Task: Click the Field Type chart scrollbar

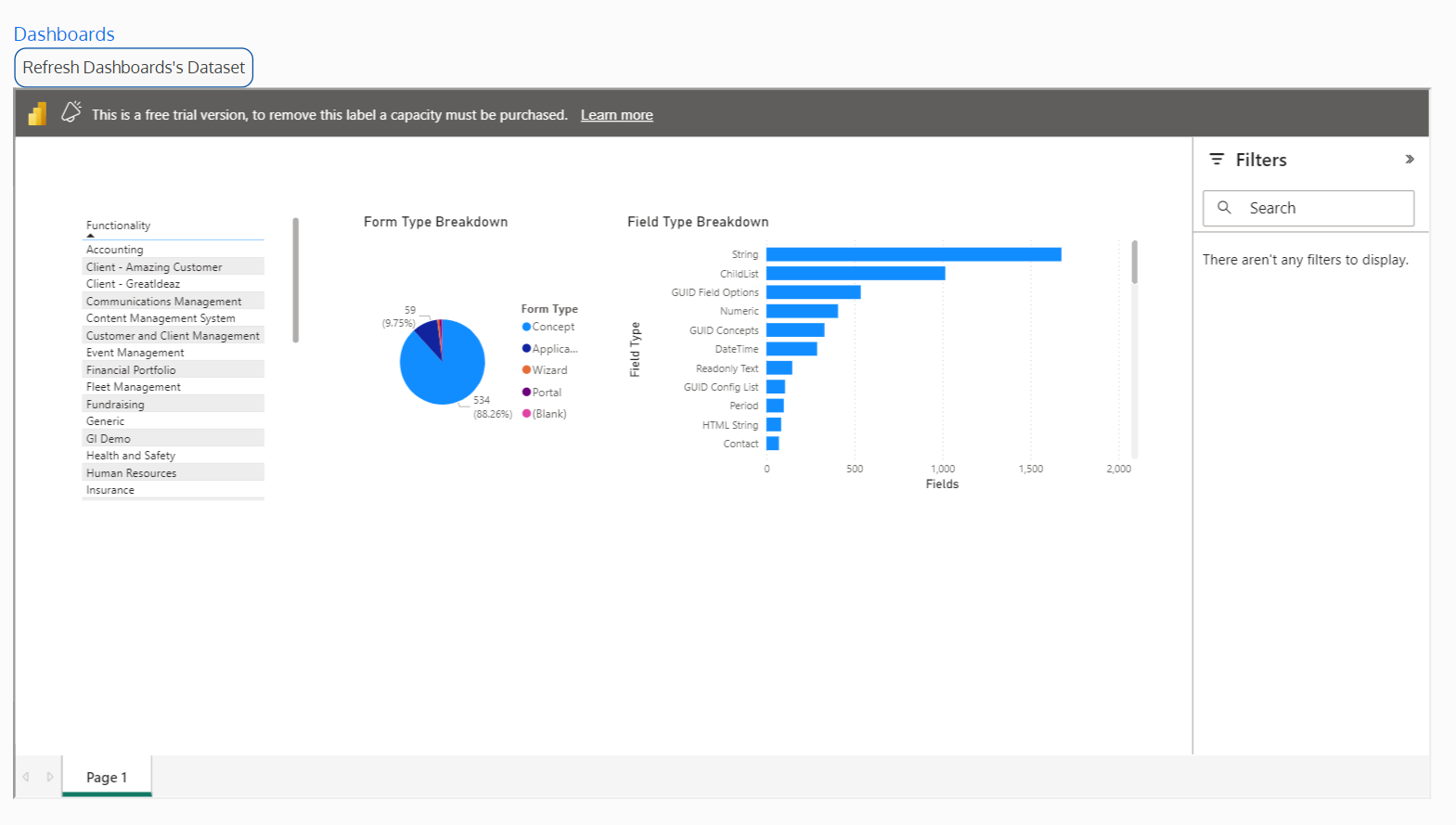Action: coord(1134,262)
